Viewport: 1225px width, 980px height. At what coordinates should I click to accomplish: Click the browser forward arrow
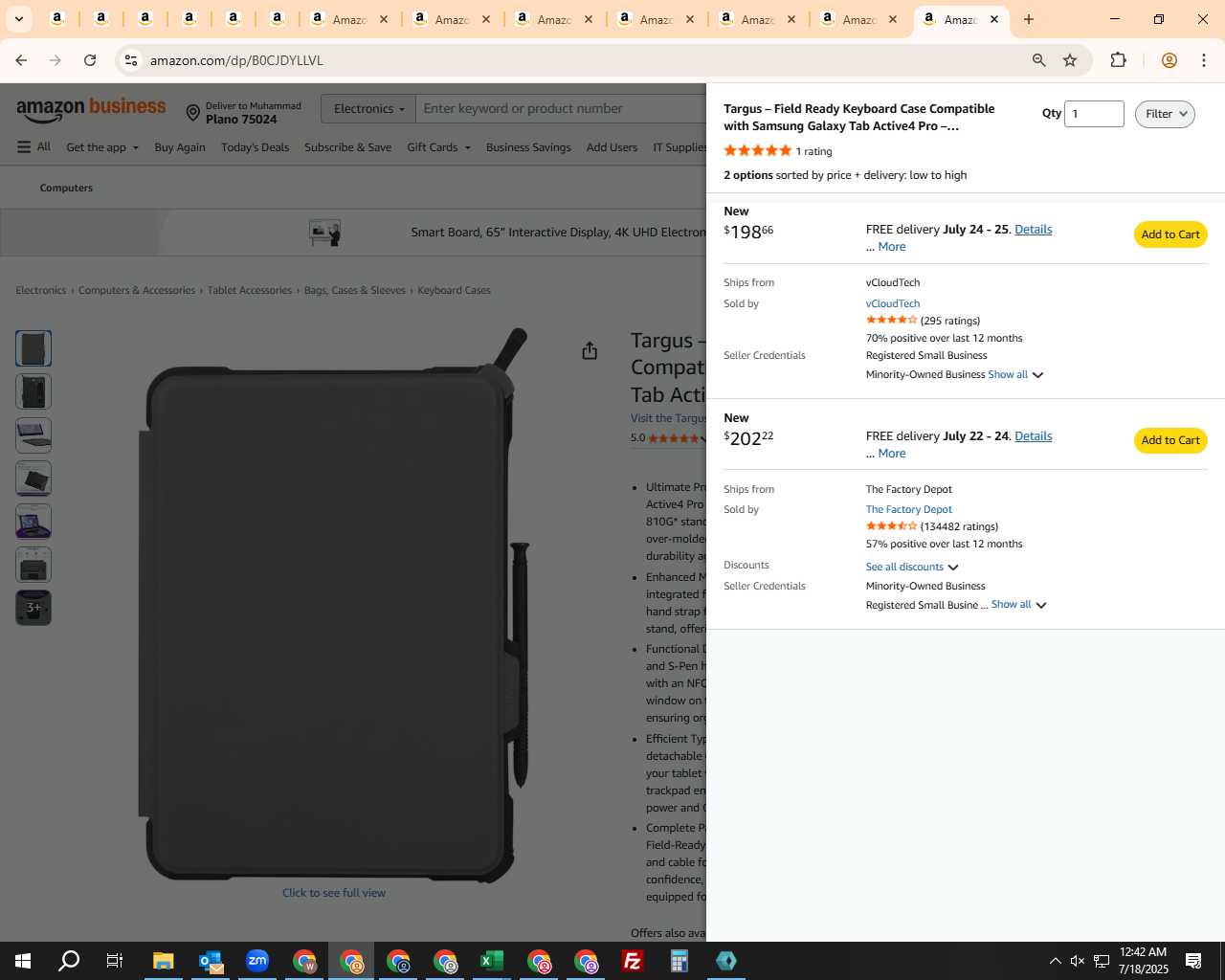56,60
